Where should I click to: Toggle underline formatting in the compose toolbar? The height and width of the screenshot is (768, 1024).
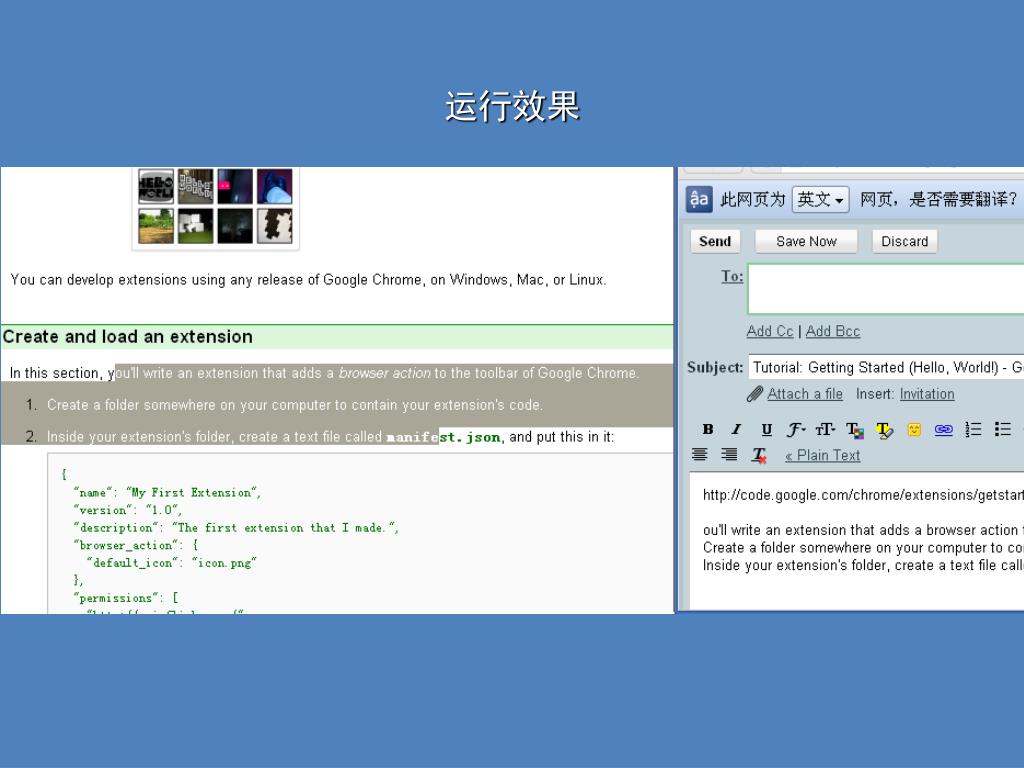pyautogui.click(x=767, y=429)
